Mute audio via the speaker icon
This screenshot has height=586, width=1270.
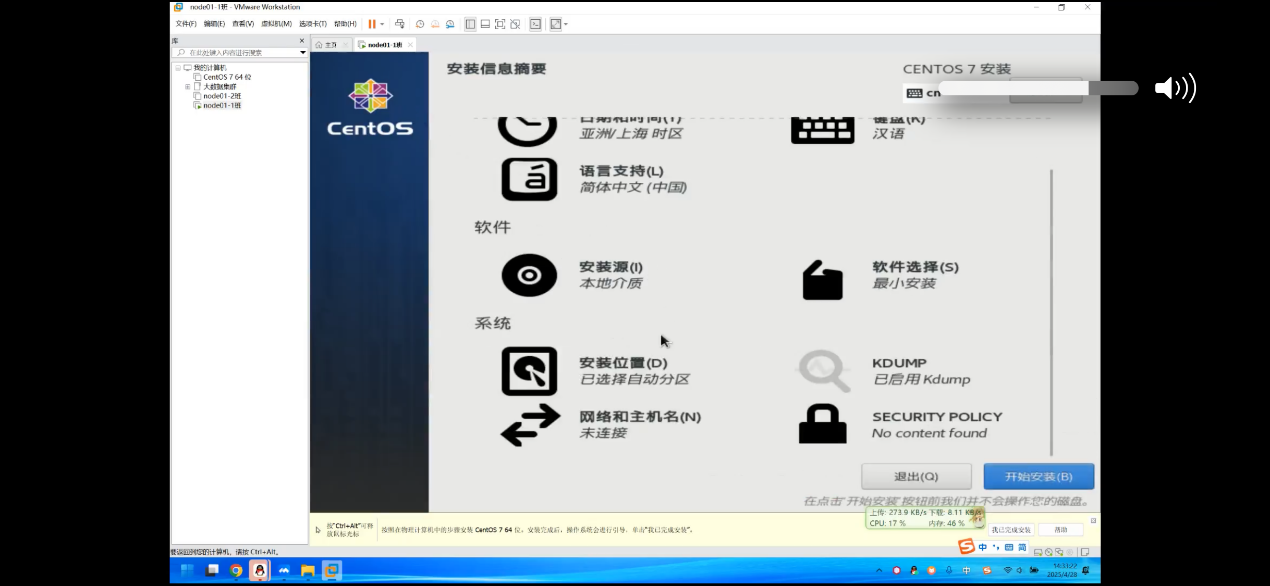coord(1176,88)
